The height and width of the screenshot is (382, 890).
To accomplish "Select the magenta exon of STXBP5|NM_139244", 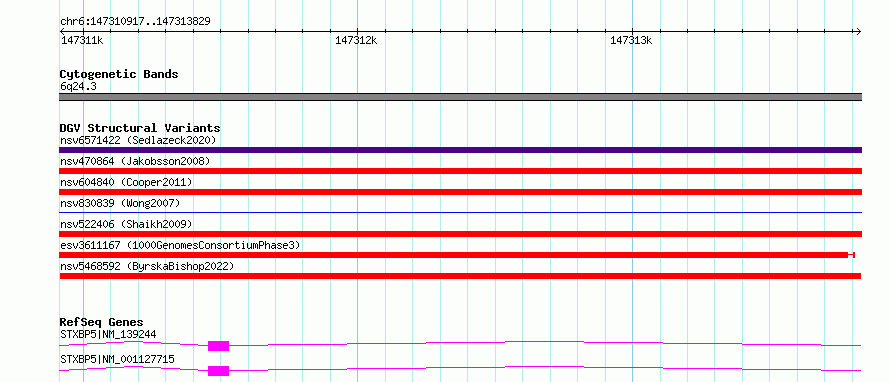I will point(219,346).
